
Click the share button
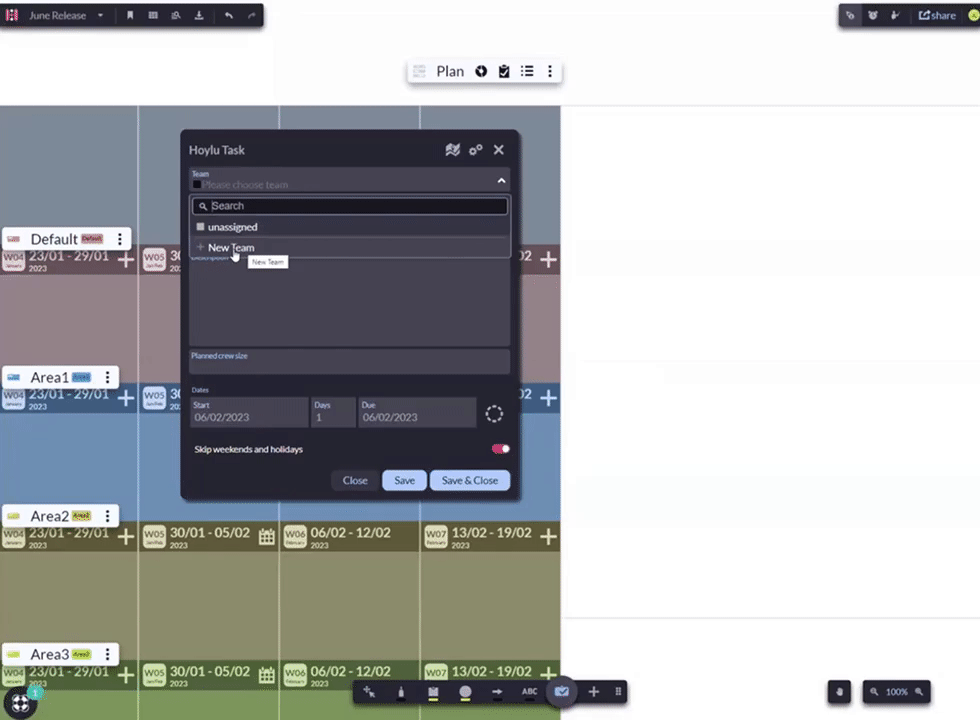click(x=937, y=16)
